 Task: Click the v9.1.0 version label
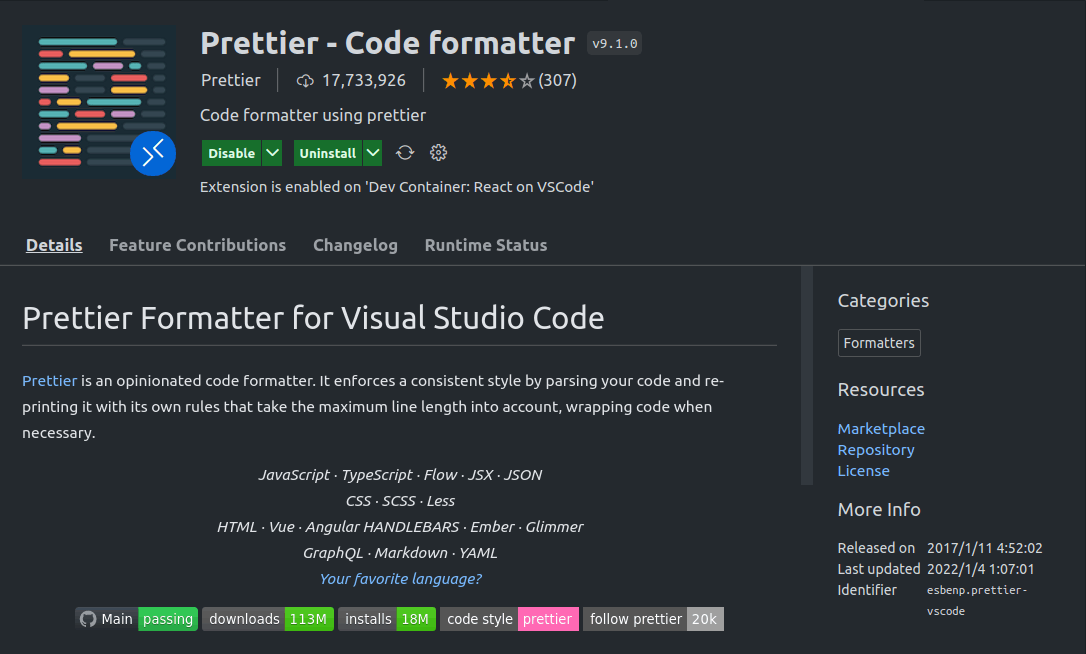pyautogui.click(x=614, y=43)
